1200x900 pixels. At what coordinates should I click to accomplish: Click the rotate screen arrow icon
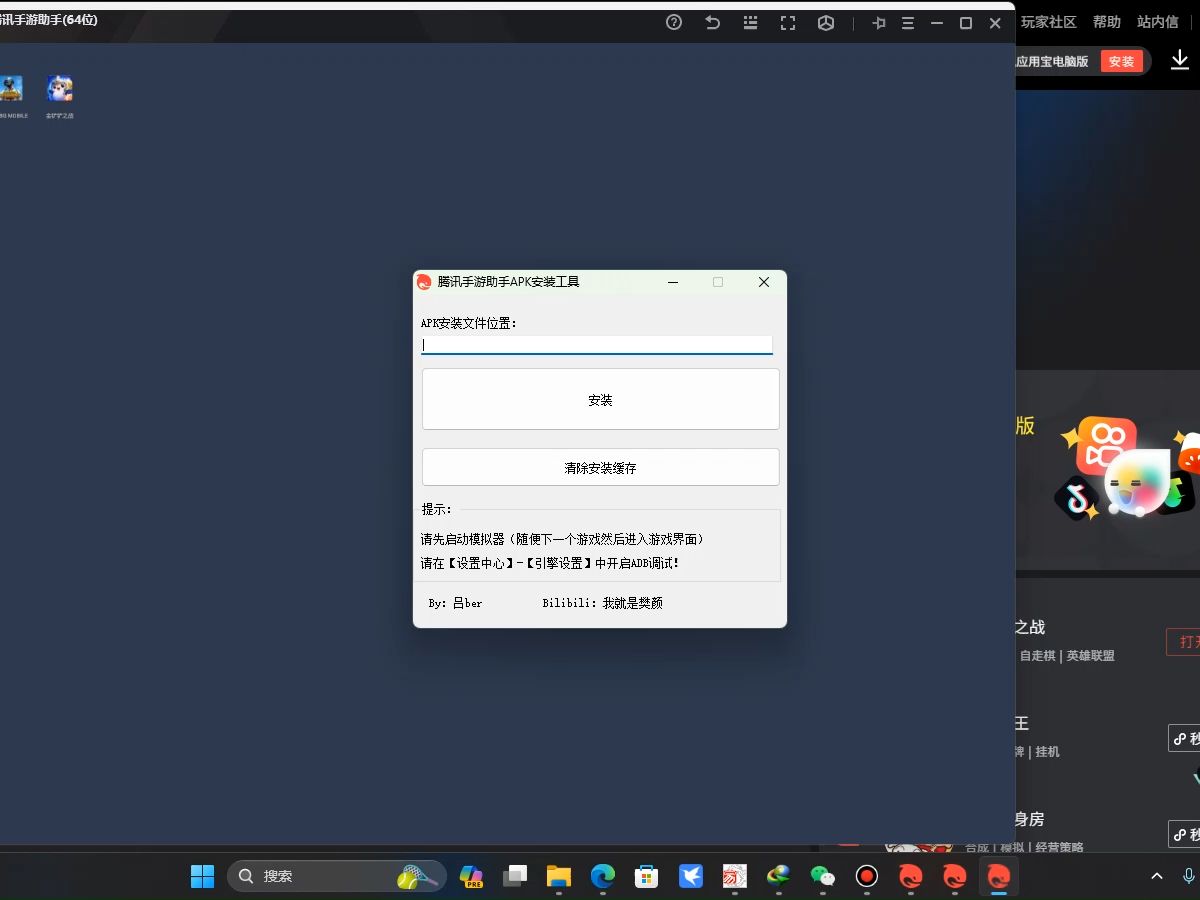712,22
